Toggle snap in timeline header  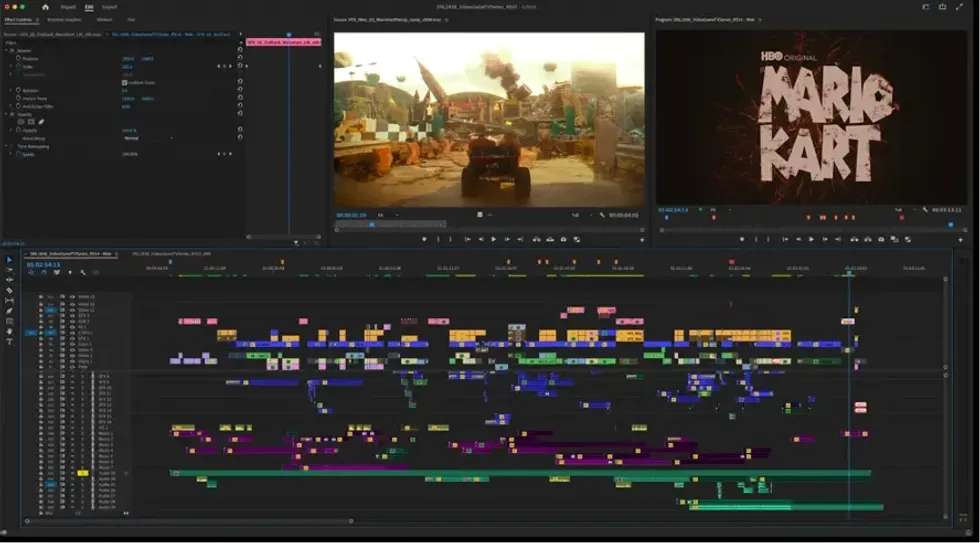(x=44, y=272)
